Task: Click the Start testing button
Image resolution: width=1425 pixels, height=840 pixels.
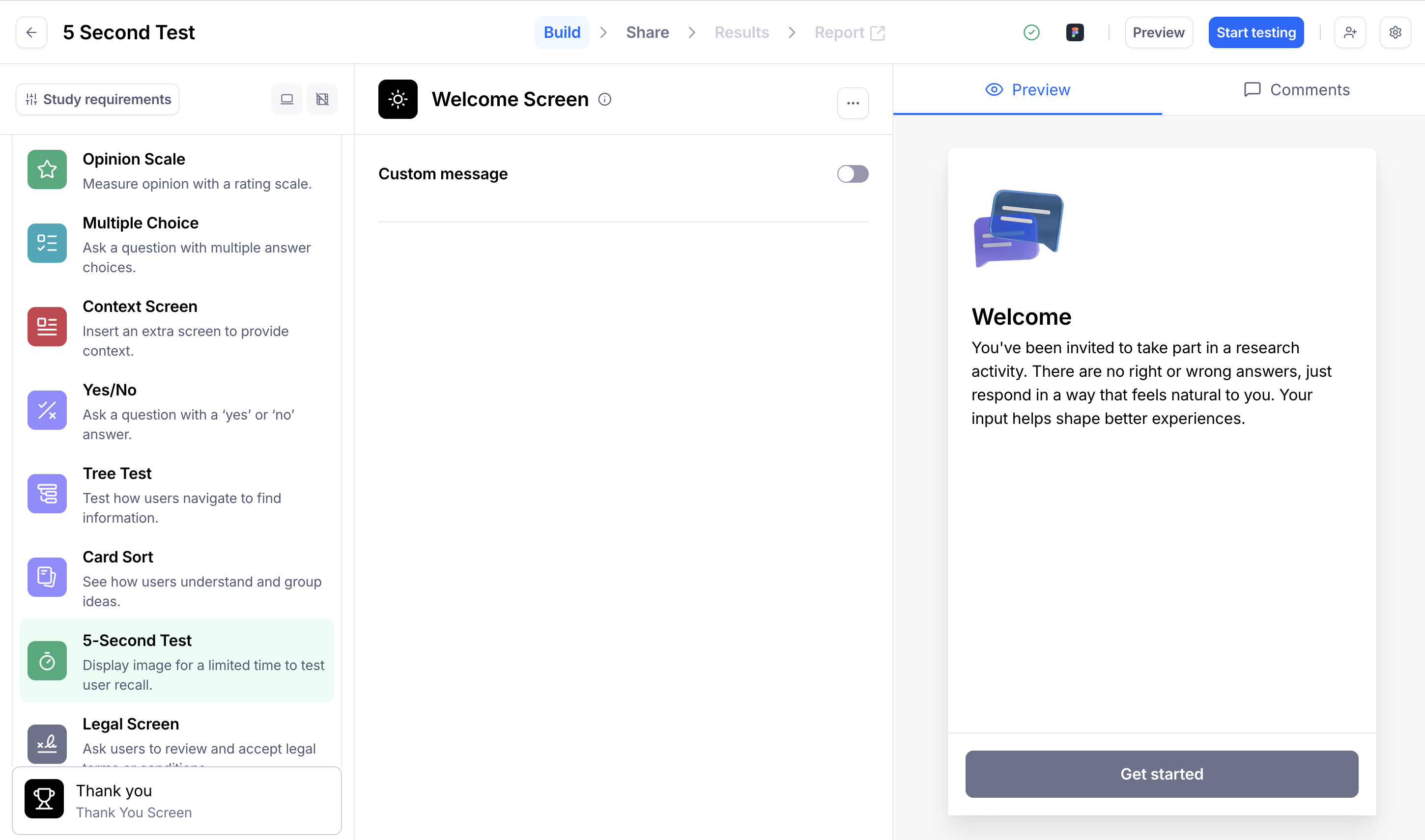Action: pos(1255,32)
